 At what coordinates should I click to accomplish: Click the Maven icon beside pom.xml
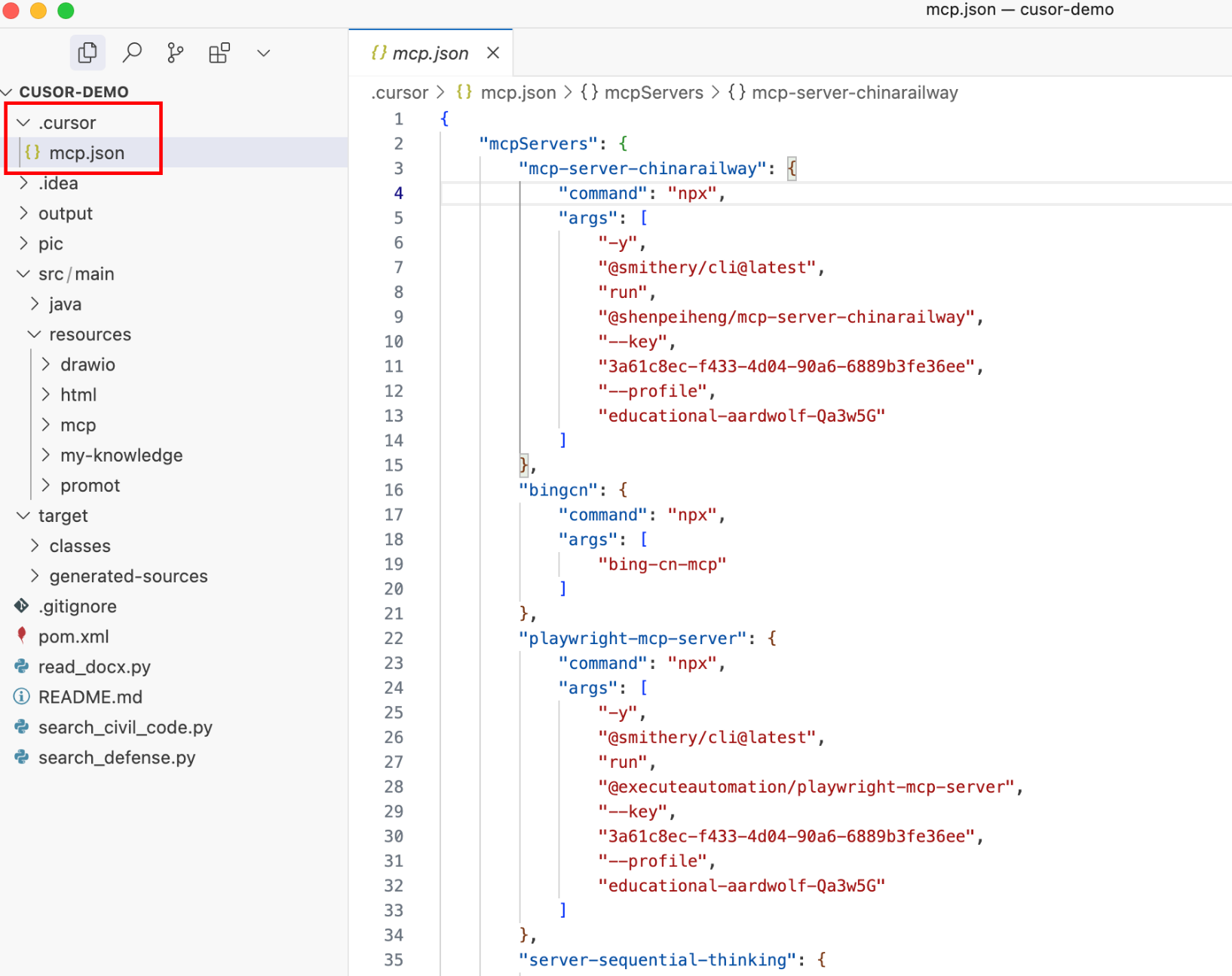click(22, 636)
